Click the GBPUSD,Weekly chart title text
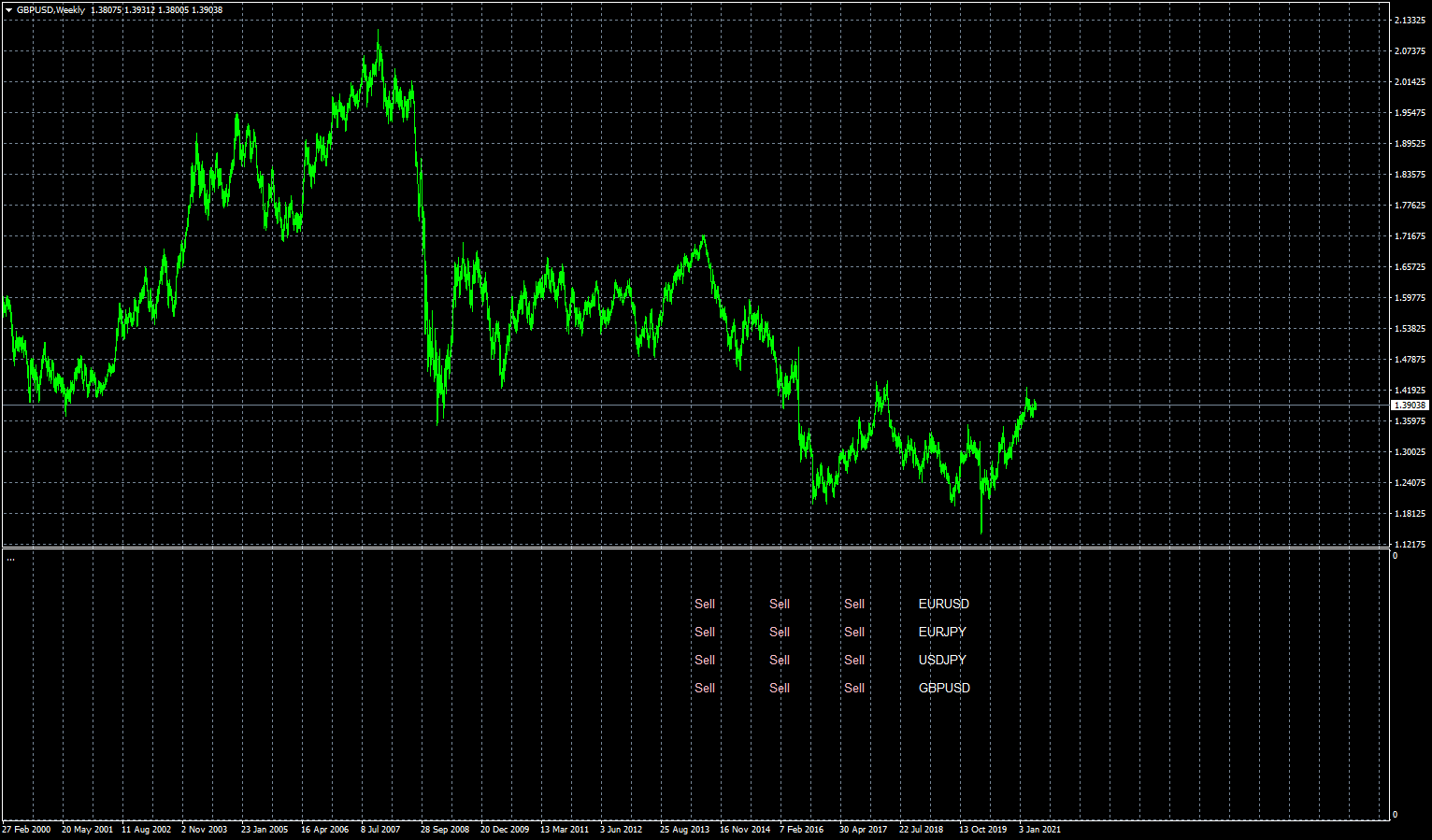 50,10
